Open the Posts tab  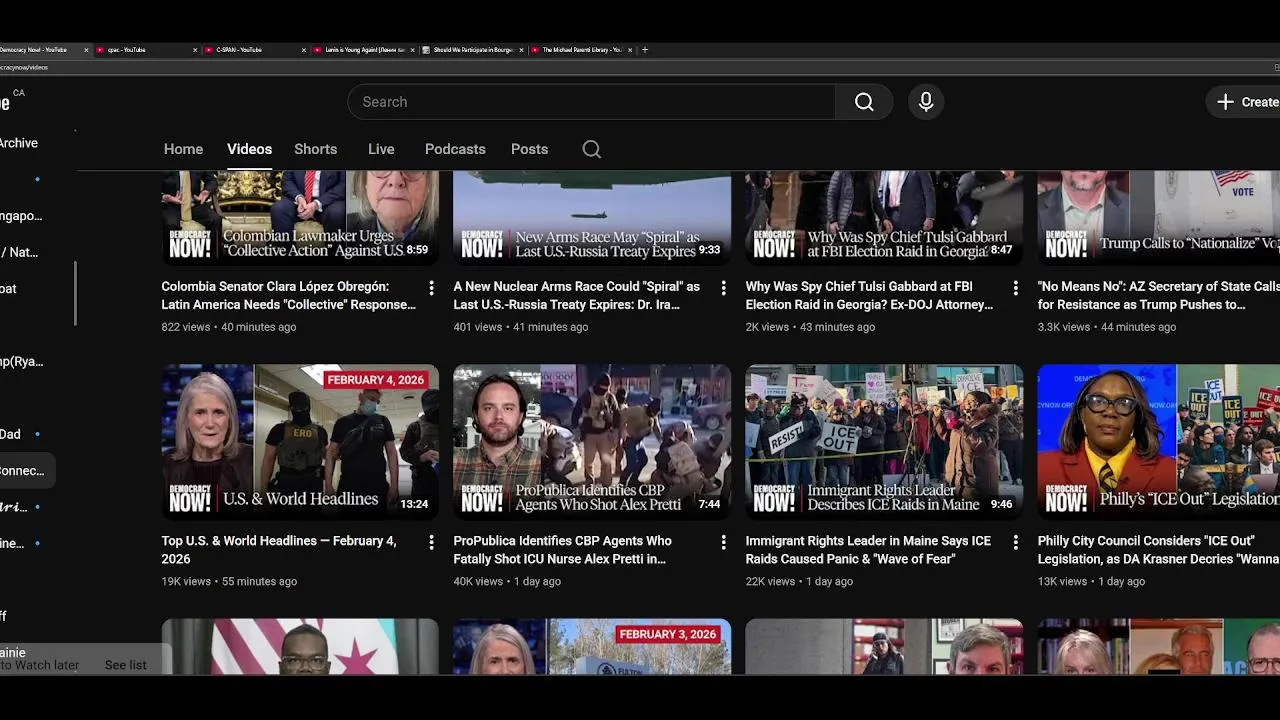click(529, 149)
